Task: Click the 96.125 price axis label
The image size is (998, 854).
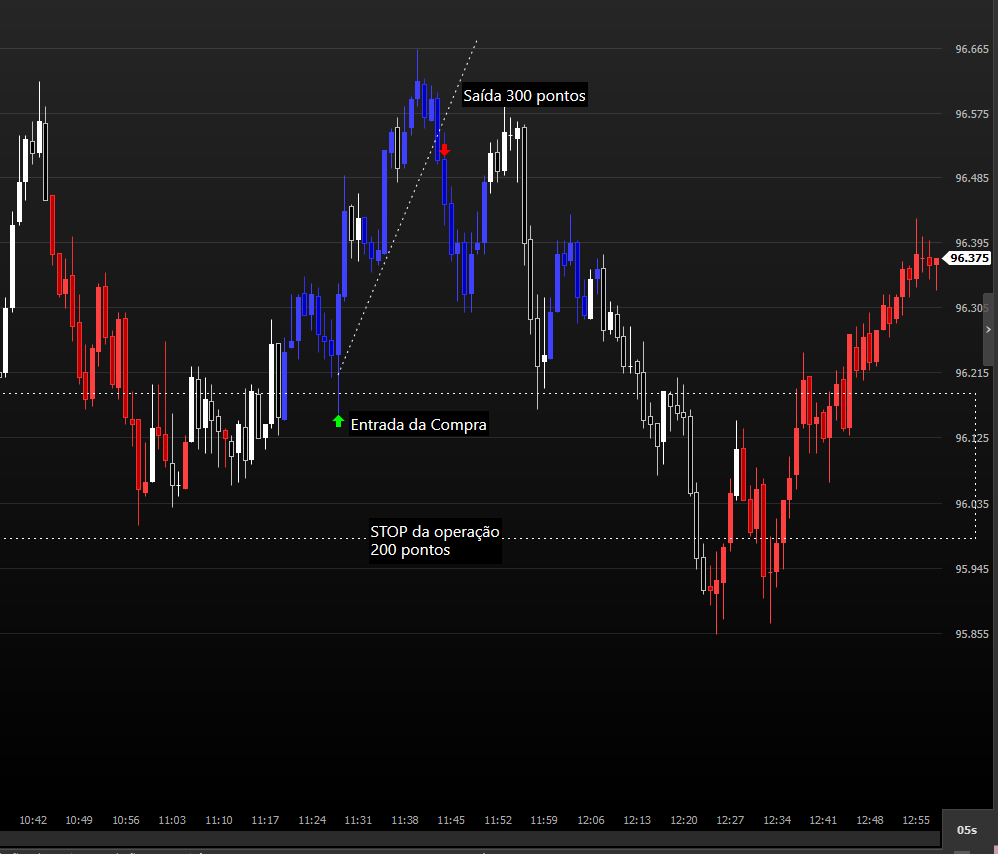Action: [972, 438]
